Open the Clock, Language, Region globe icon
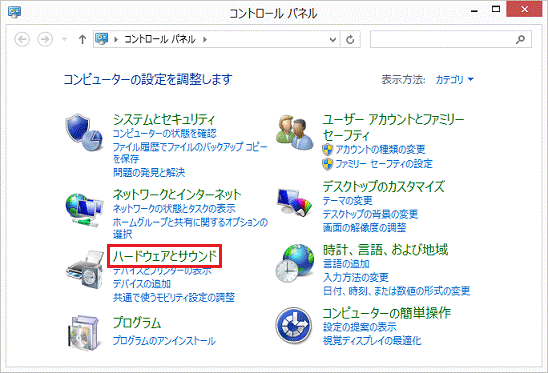The width and height of the screenshot is (548, 373). (295, 264)
